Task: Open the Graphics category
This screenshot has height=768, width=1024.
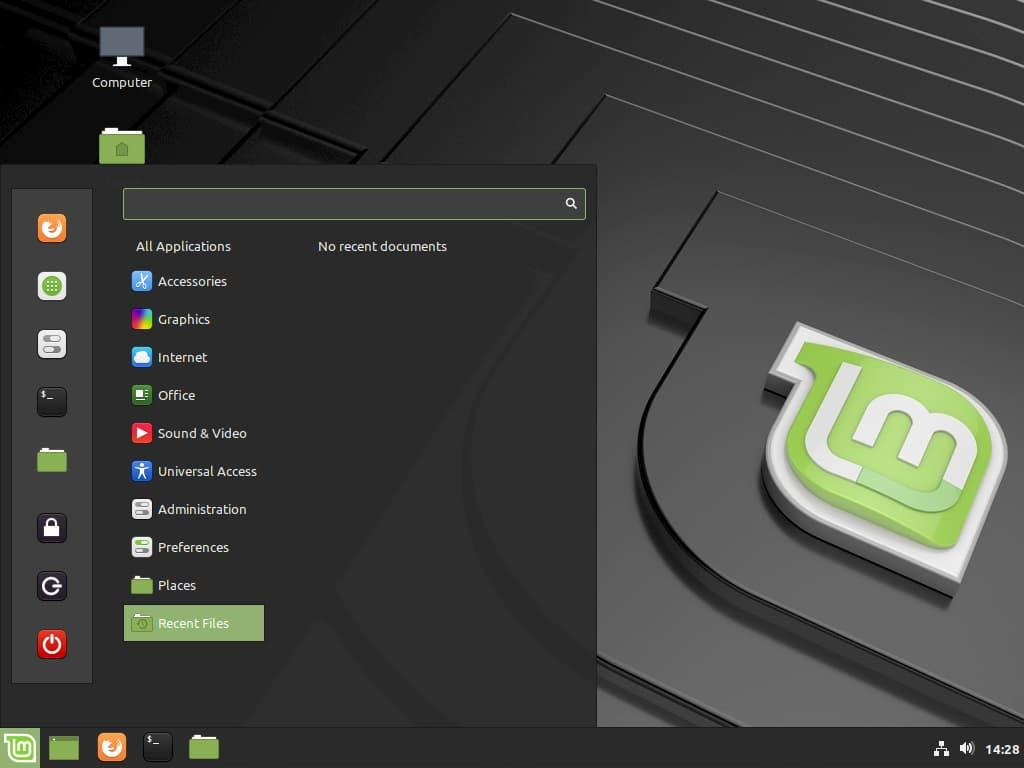Action: pyautogui.click(x=194, y=319)
